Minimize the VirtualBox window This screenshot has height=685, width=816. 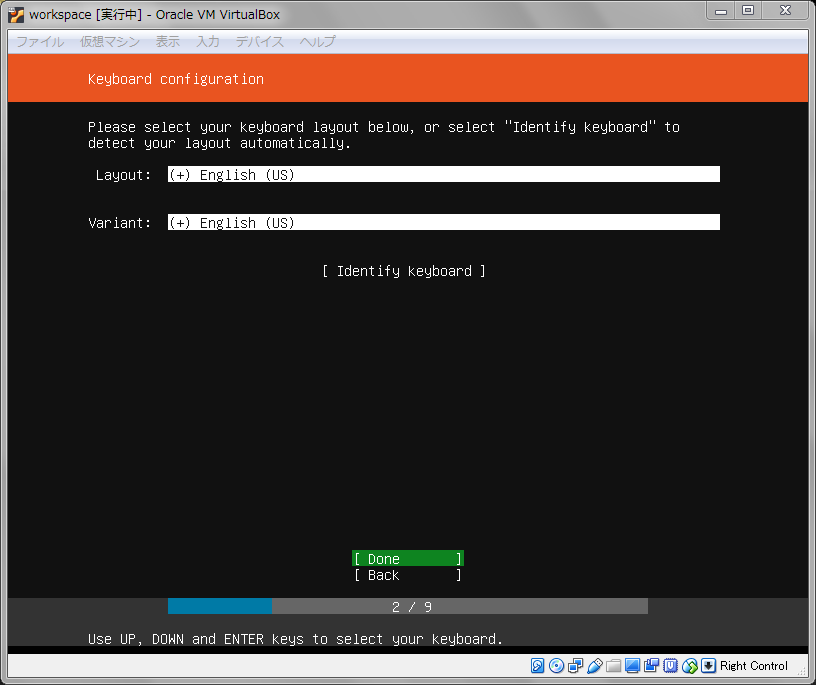point(721,10)
